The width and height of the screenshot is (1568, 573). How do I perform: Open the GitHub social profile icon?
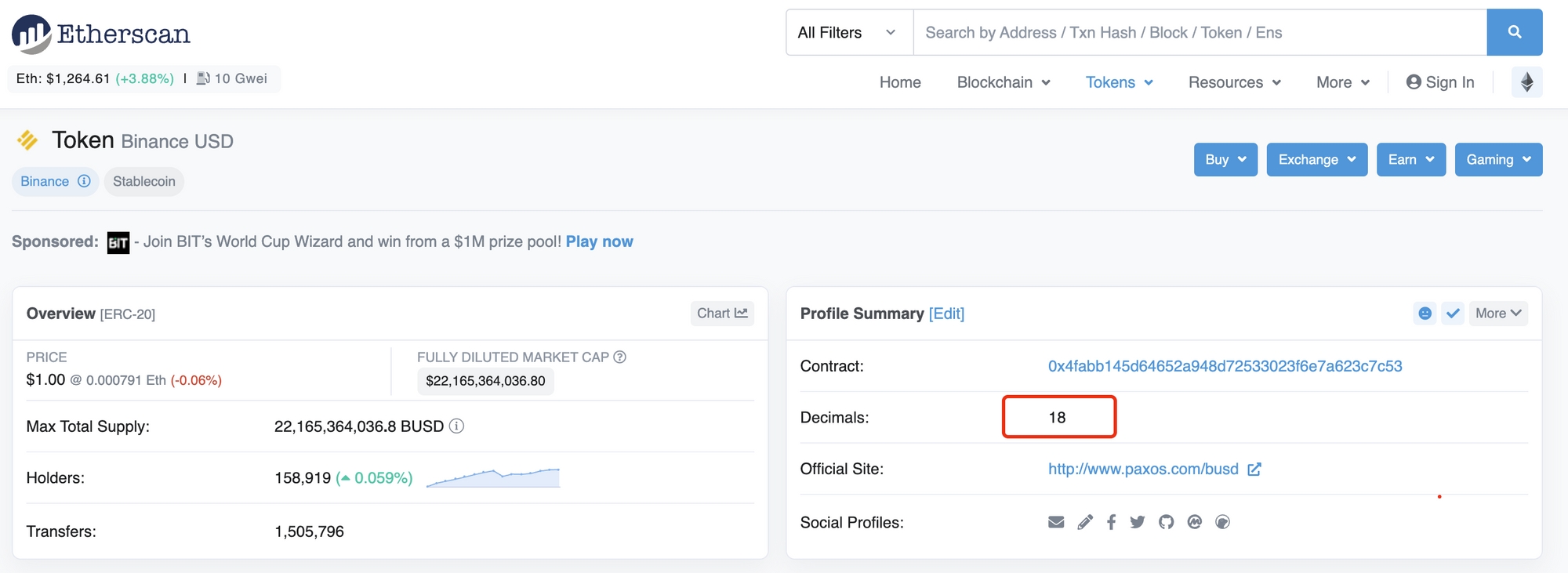pos(1166,522)
